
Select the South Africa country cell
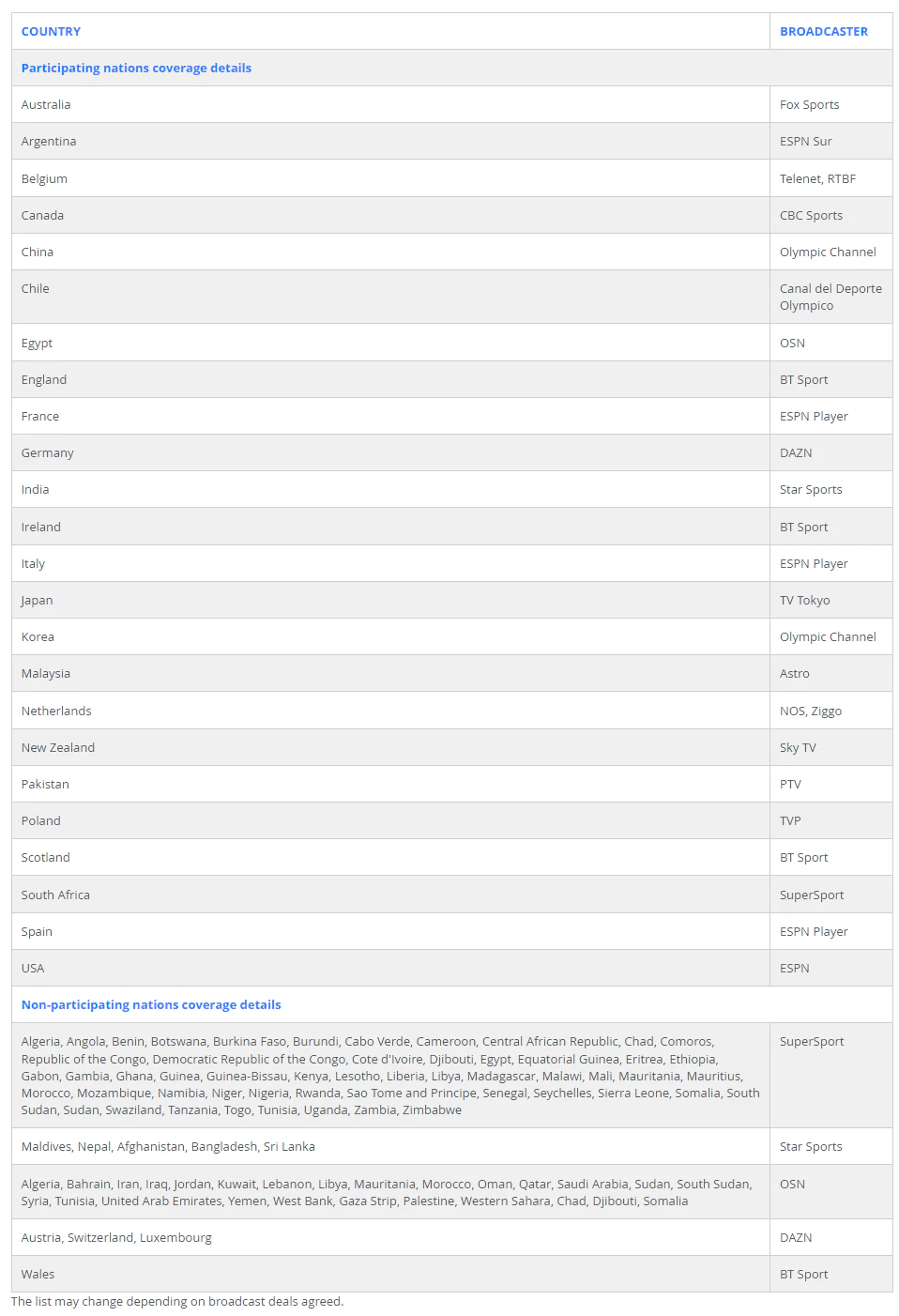coord(55,895)
